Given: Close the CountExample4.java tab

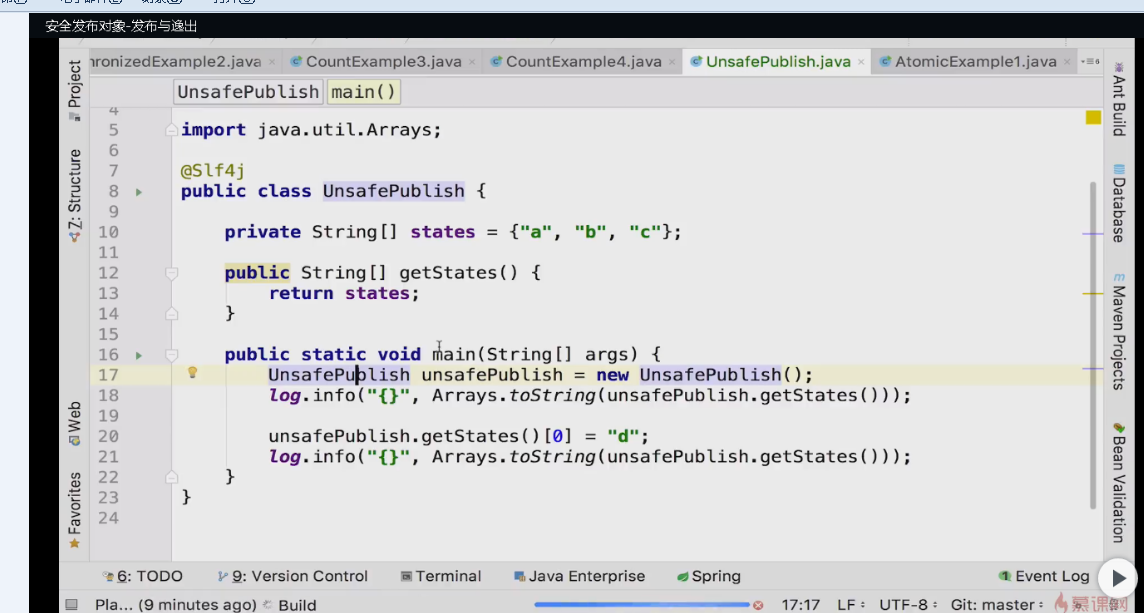Looking at the screenshot, I should [x=672, y=63].
